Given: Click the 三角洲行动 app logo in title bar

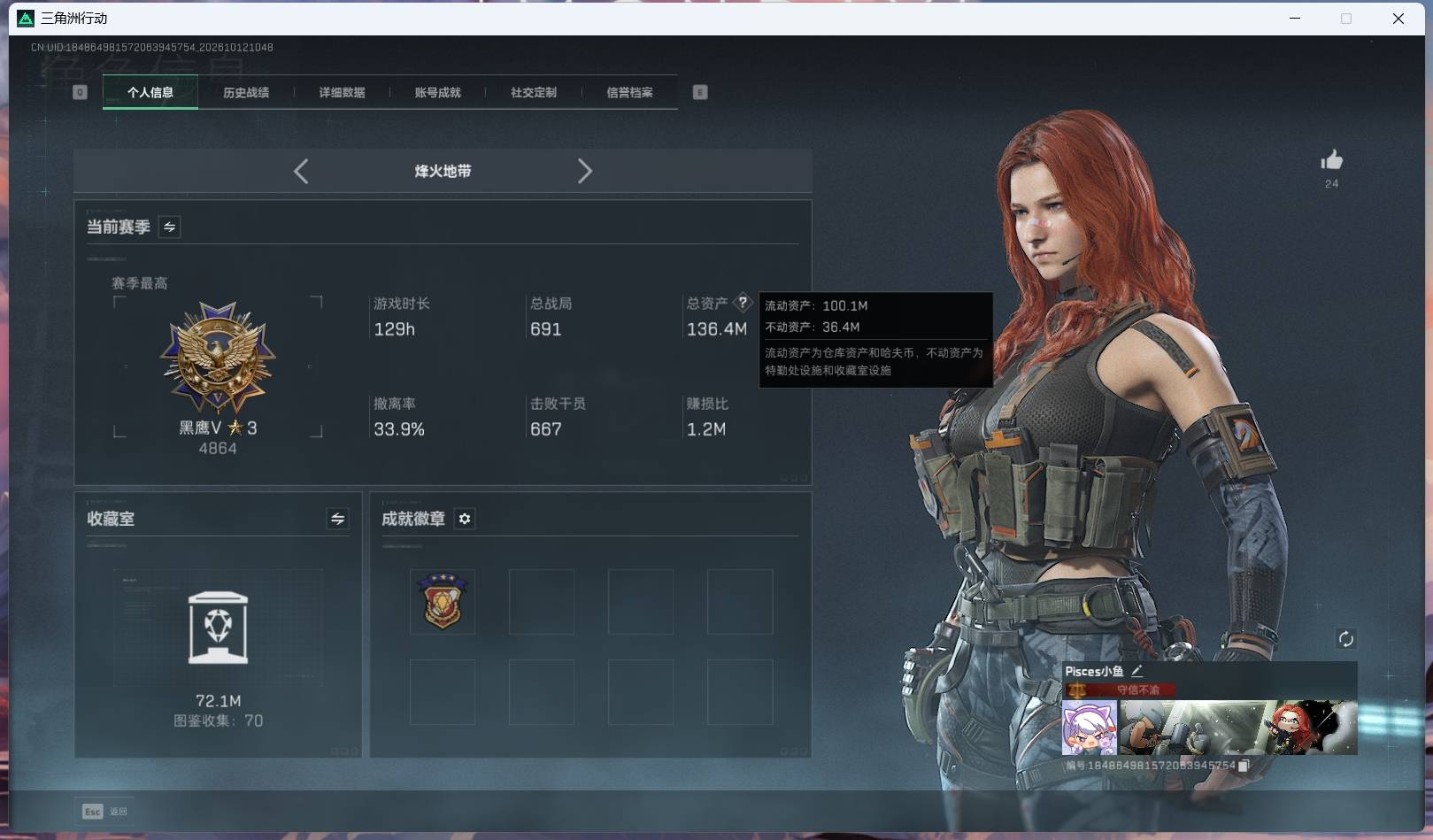Looking at the screenshot, I should (x=26, y=19).
